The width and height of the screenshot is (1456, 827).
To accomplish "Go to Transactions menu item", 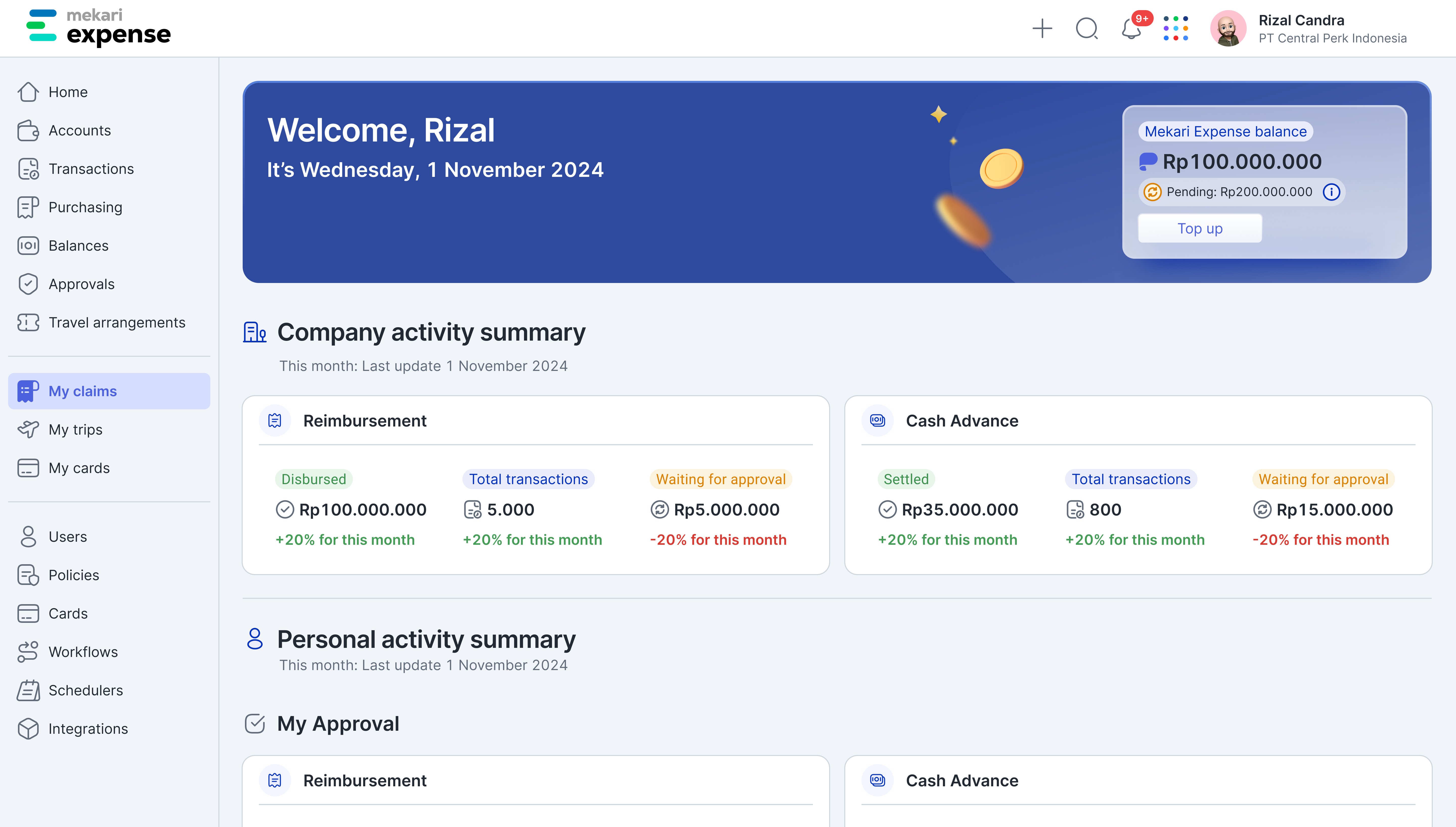I will coord(91,169).
